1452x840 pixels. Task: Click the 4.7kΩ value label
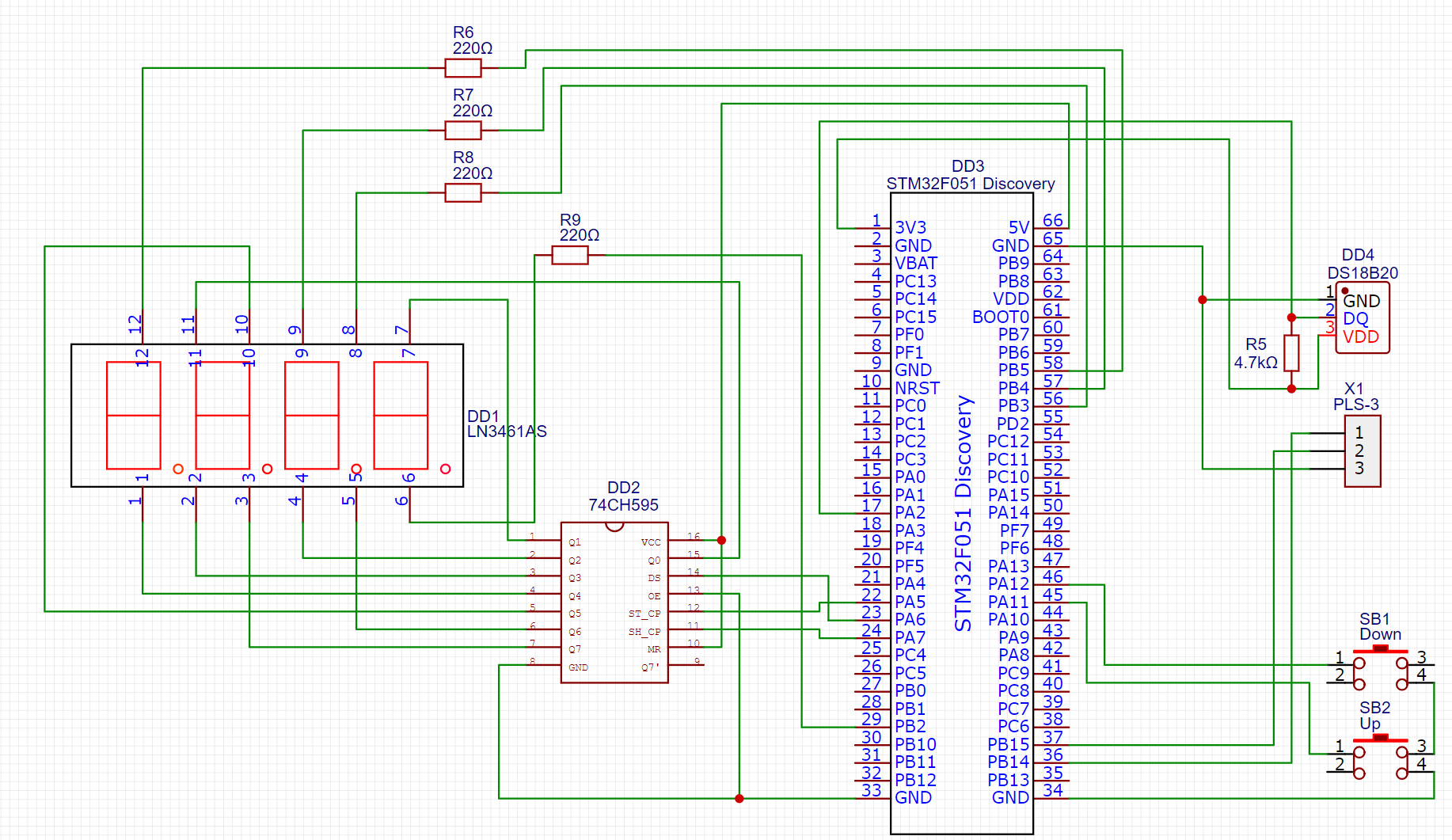(1256, 362)
